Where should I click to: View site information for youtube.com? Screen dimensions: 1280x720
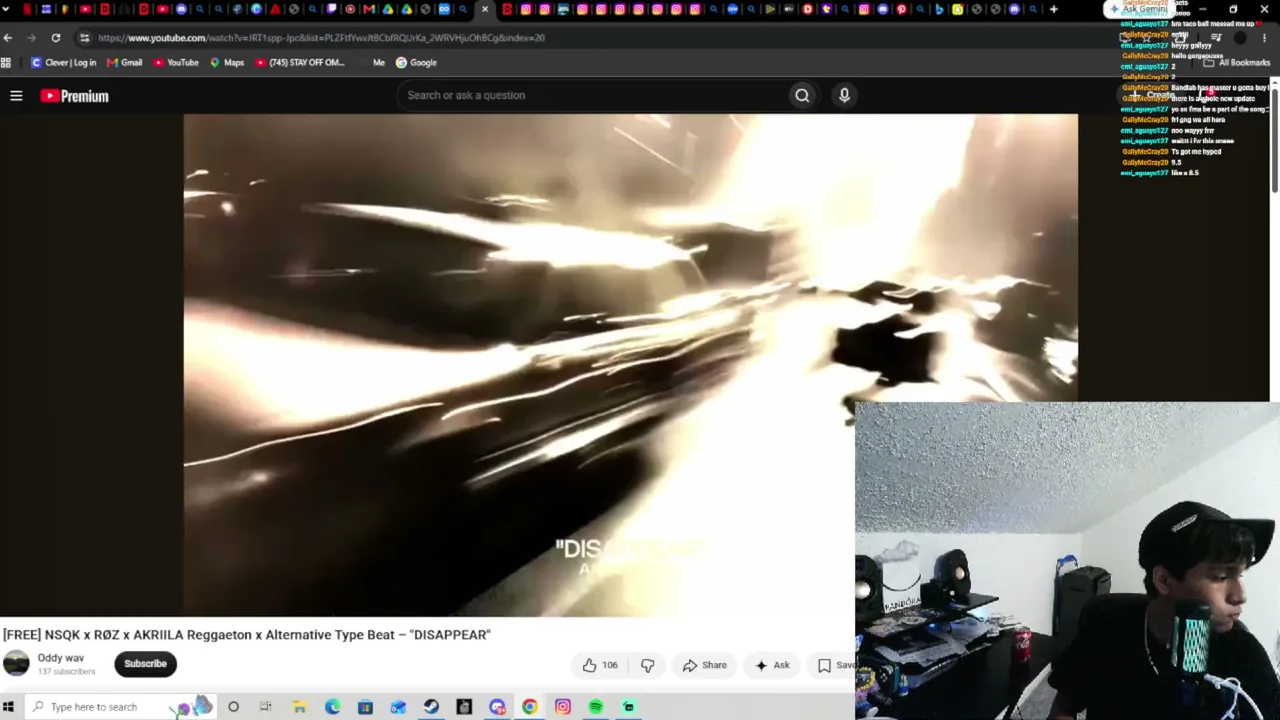click(x=84, y=38)
